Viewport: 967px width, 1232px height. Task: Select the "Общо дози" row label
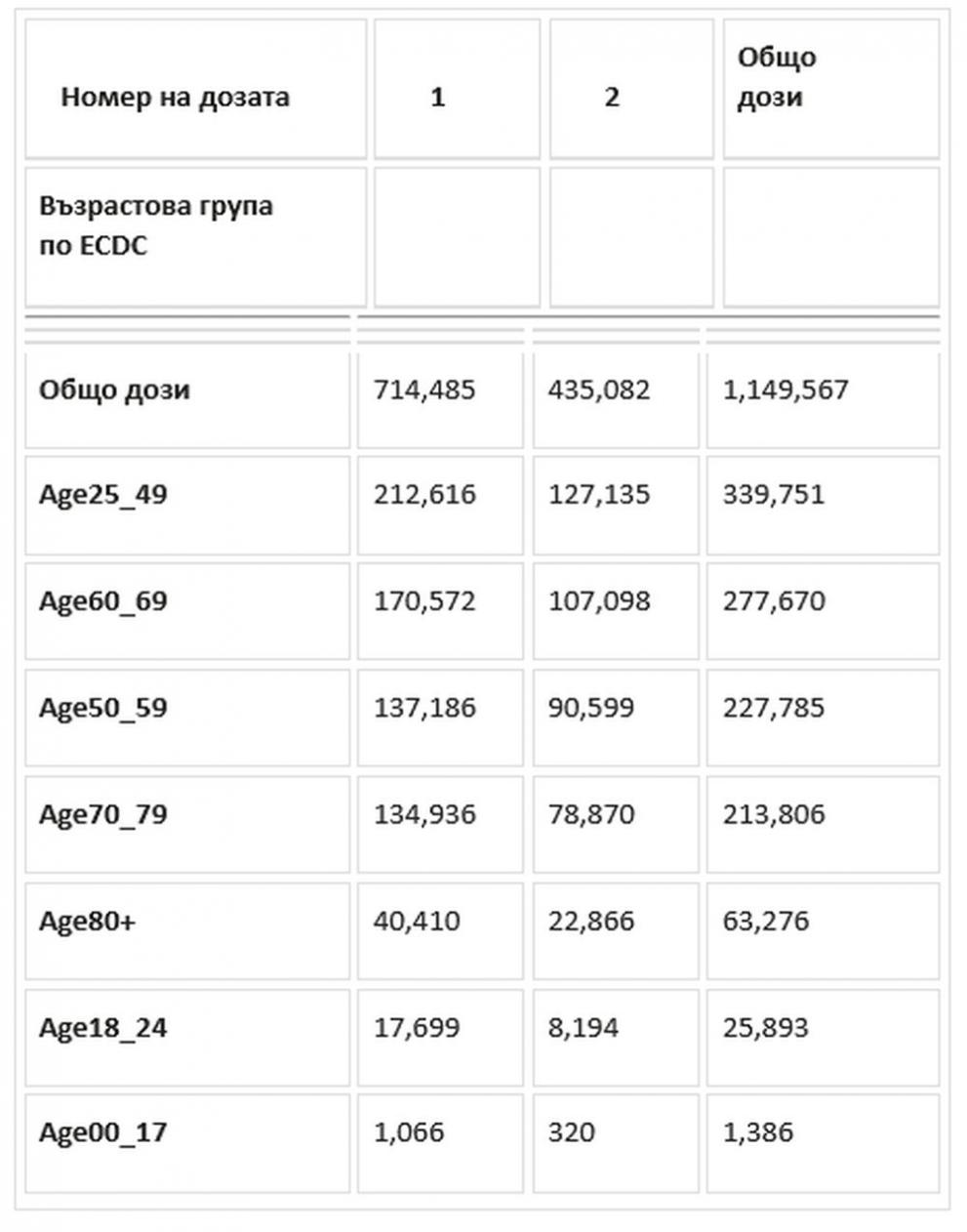tap(115, 390)
